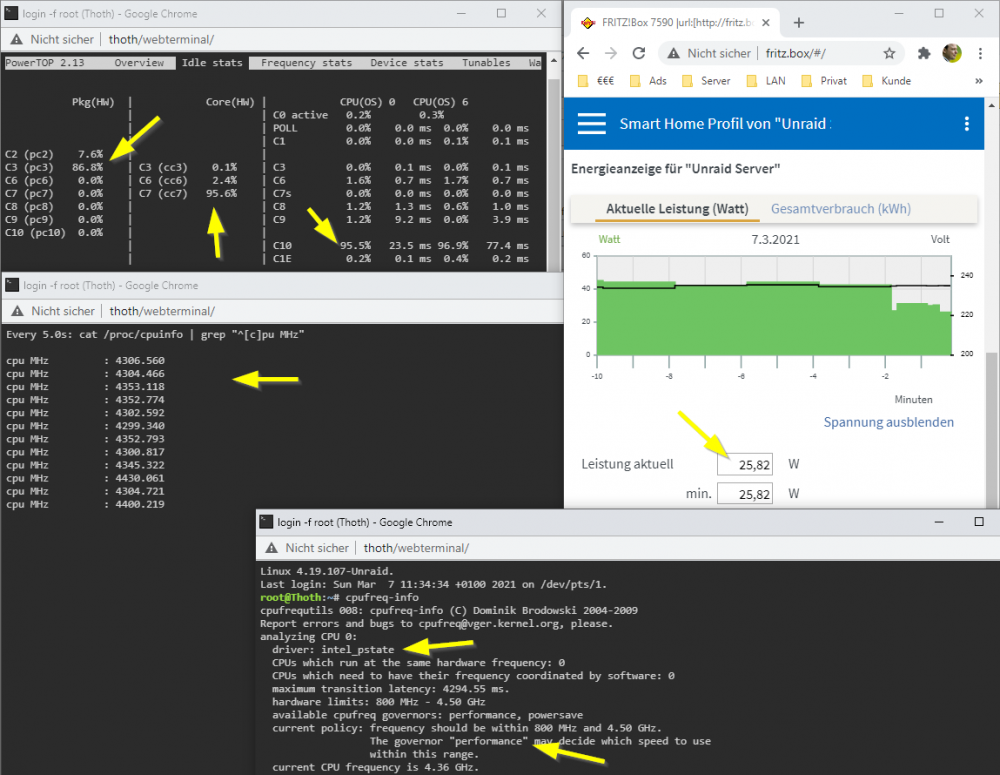
Task: Open the Chrome extensions puzzle icon
Action: click(923, 54)
